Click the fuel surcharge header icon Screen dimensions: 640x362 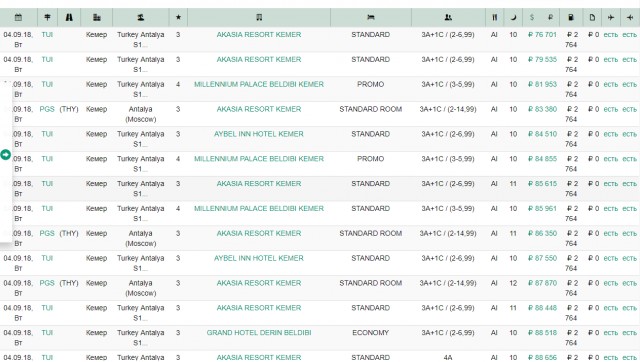[571, 17]
